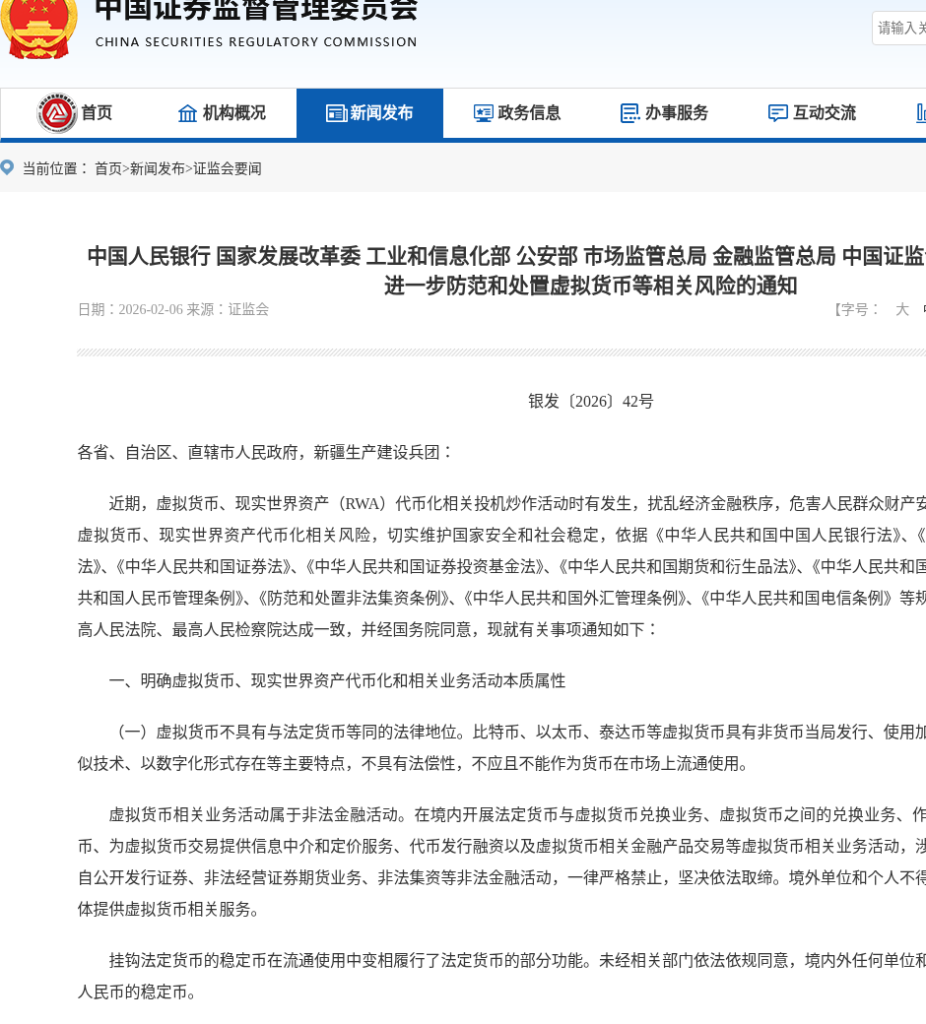Click the article title line 进一步防范和处置虚拟货币等相关风险的通知
The height and width of the screenshot is (1024, 926).
[x=590, y=285]
